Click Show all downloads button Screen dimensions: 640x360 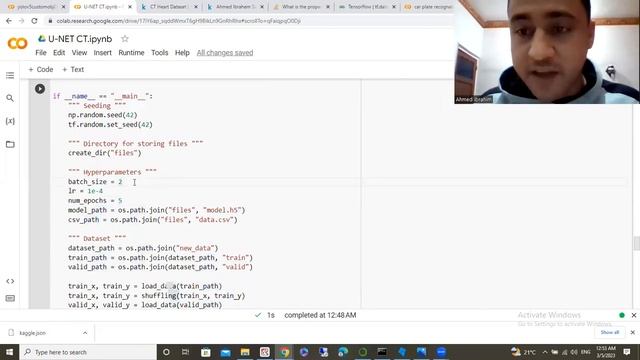[609, 332]
